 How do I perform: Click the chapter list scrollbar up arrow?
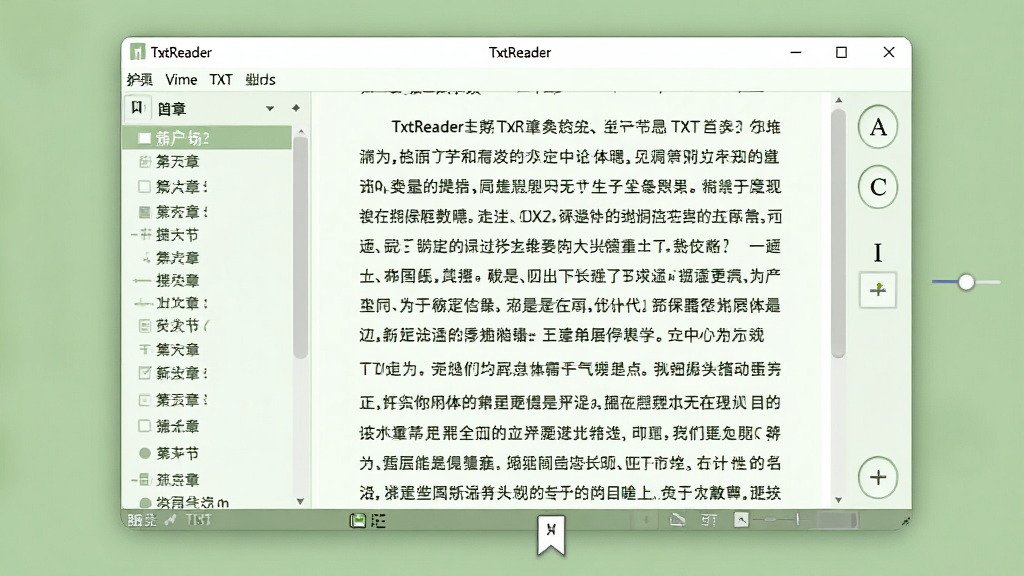coord(300,131)
